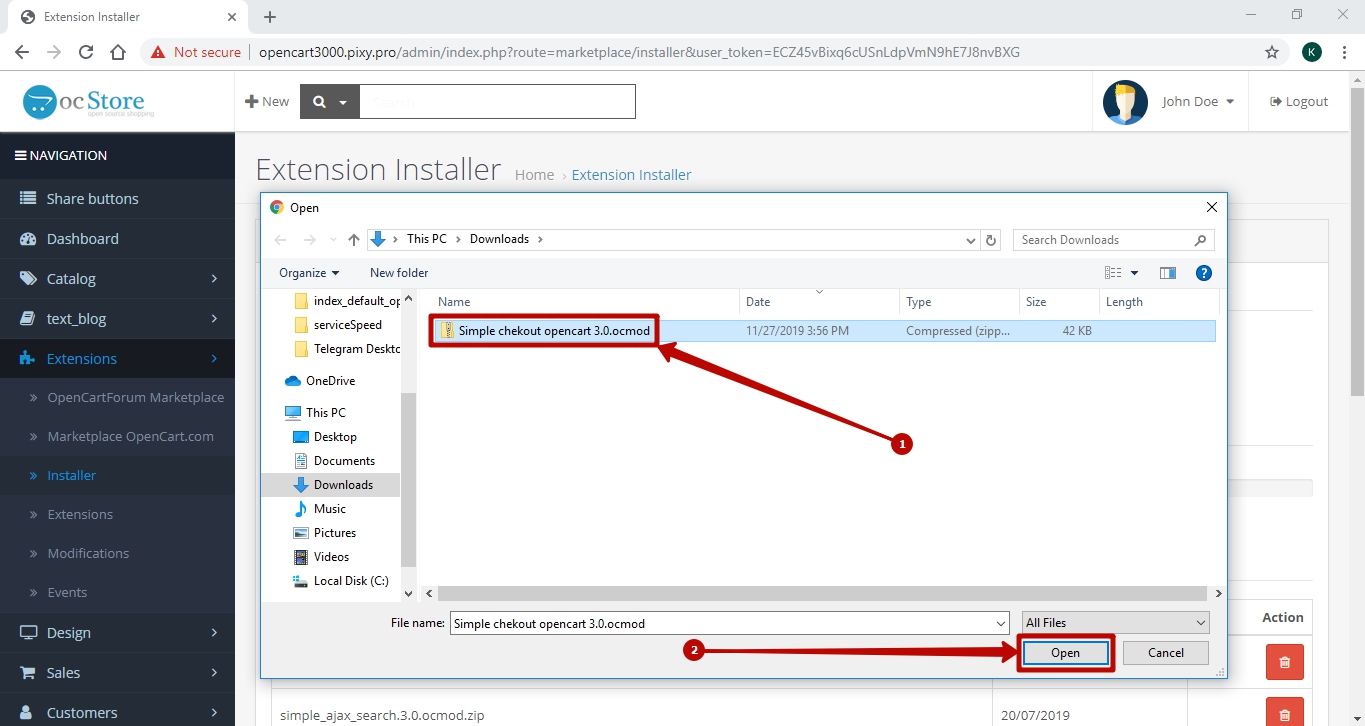This screenshot has width=1365, height=726.
Task: Delete extension with red trash button
Action: pos(1284,661)
